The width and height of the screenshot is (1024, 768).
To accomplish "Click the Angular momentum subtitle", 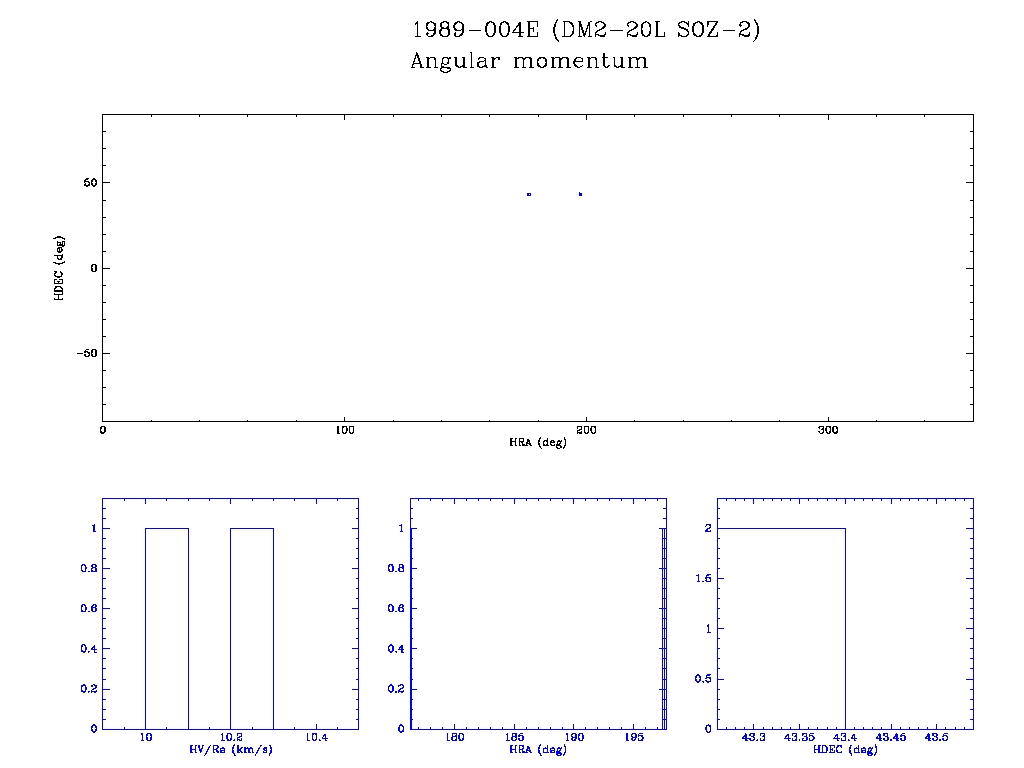I will (x=529, y=62).
